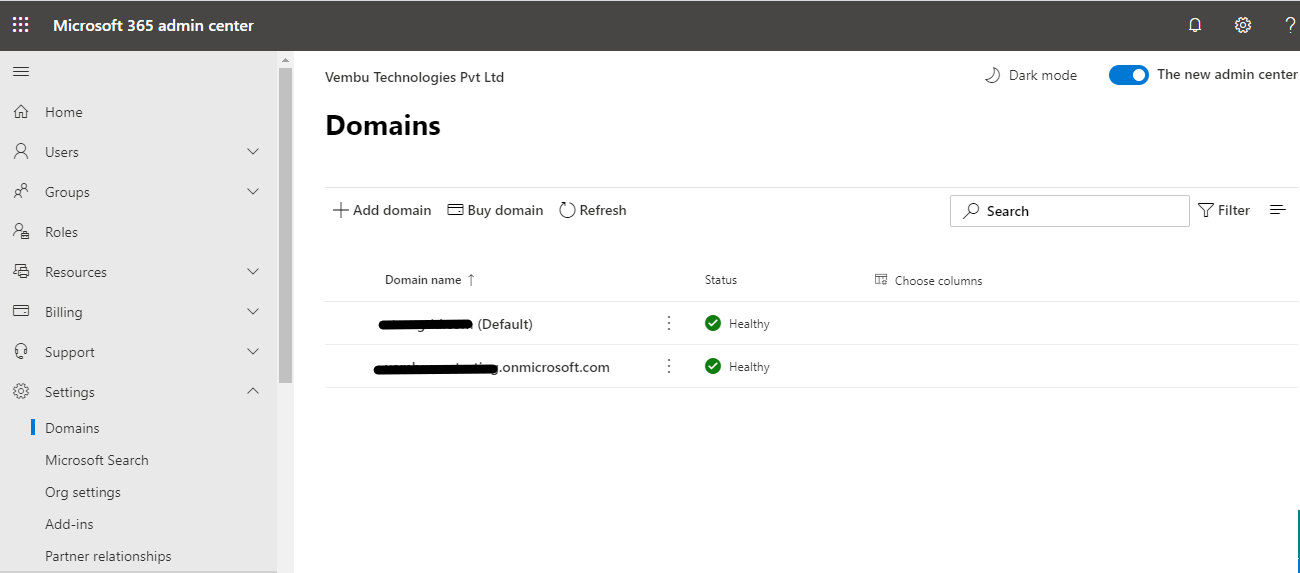Click the Settings gear icon in sidebar
1300x573 pixels.
click(21, 391)
